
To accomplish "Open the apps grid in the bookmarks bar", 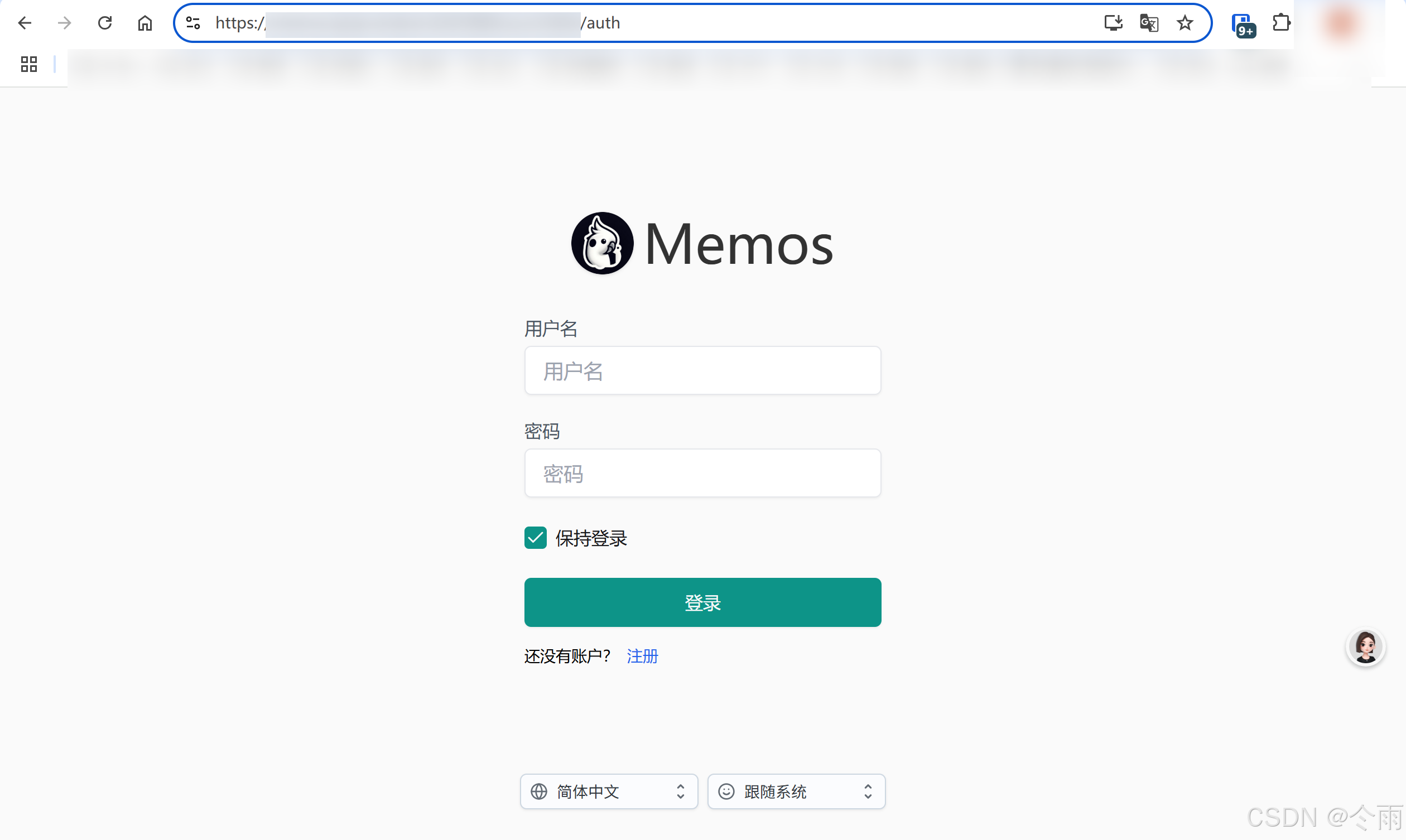I will (29, 64).
